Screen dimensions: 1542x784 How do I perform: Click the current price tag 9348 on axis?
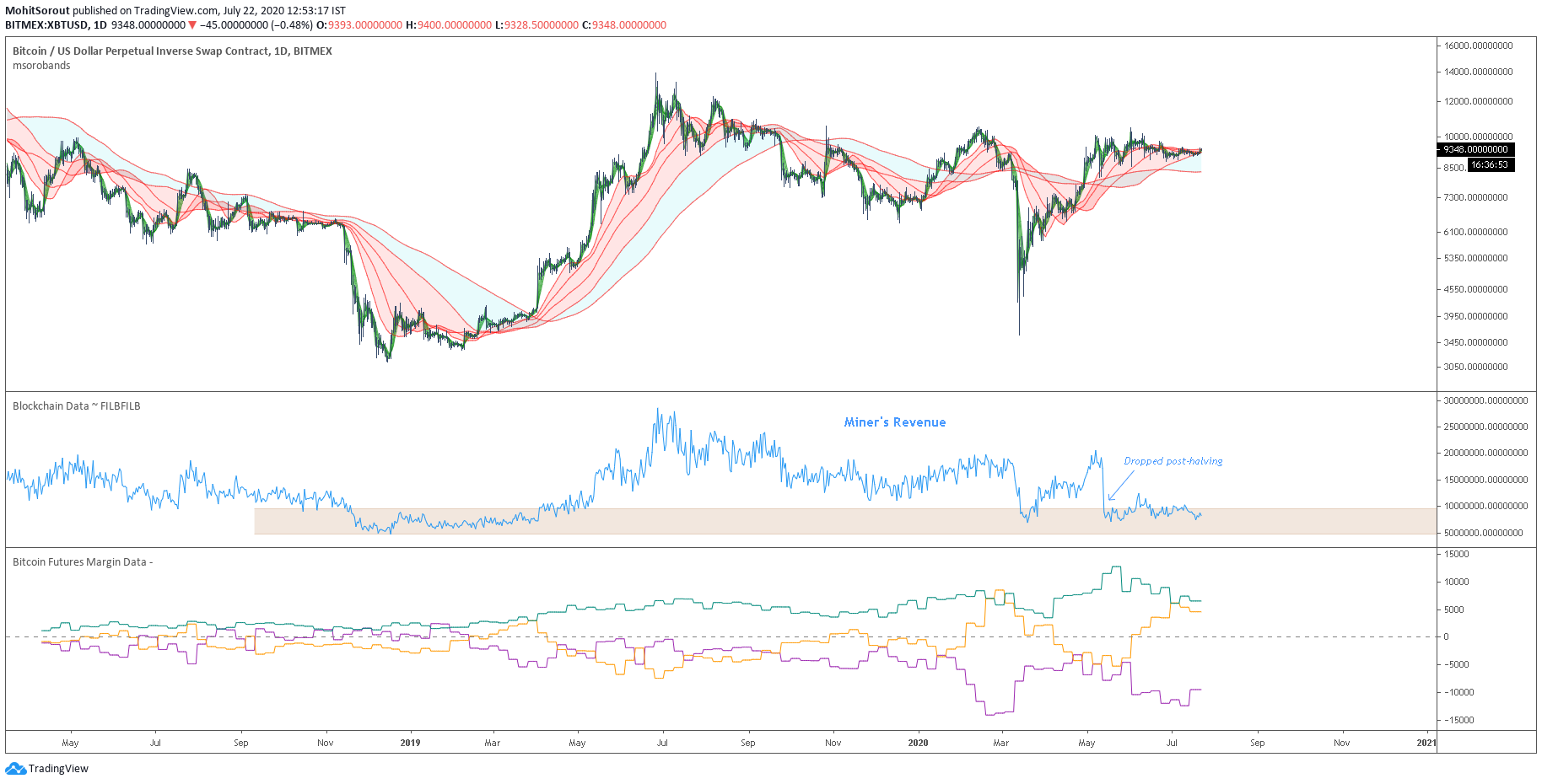coord(1475,149)
